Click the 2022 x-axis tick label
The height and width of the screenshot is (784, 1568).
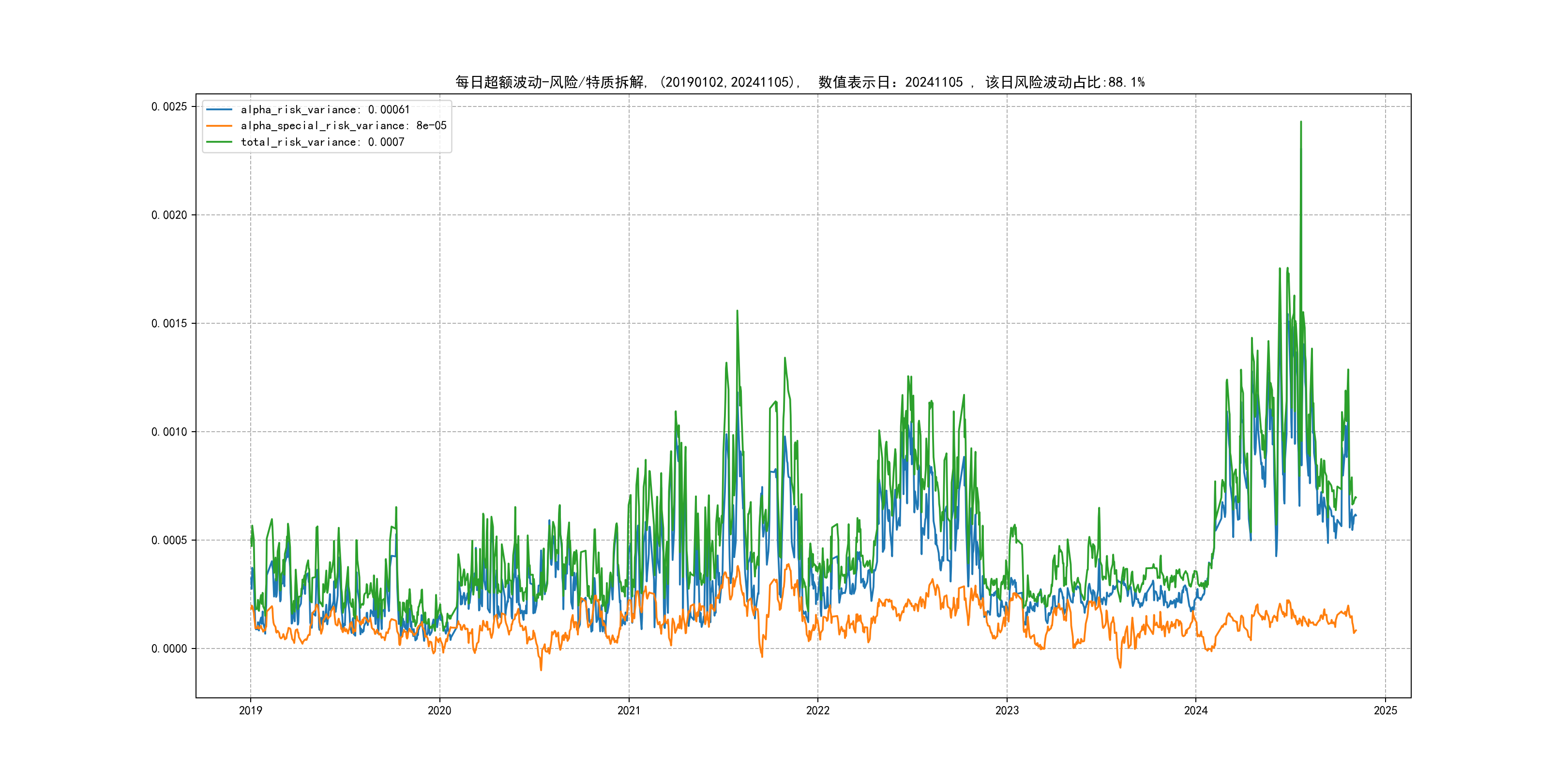tap(817, 710)
